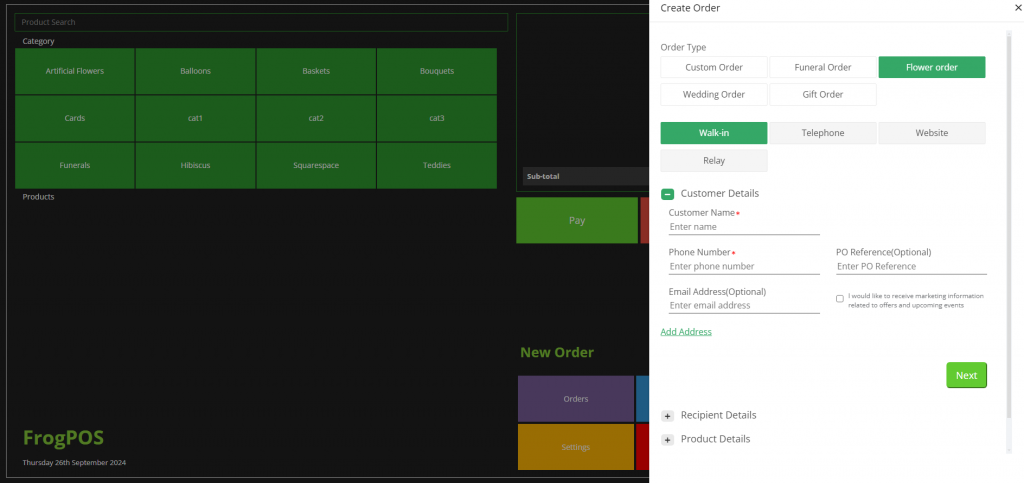This screenshot has width=1024, height=483.
Task: Expand the Product Details section
Action: click(667, 439)
